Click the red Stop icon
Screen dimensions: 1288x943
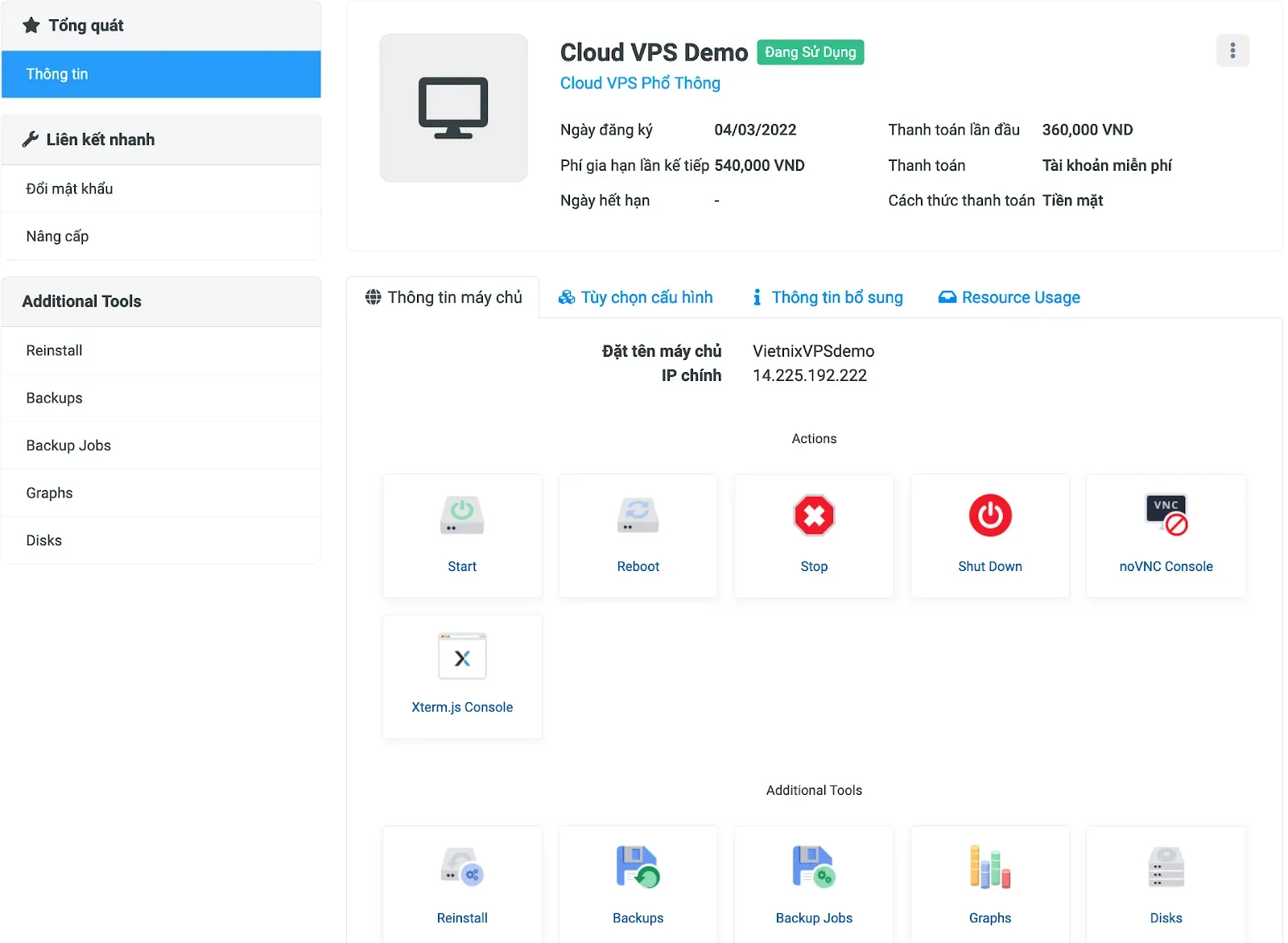[814, 515]
